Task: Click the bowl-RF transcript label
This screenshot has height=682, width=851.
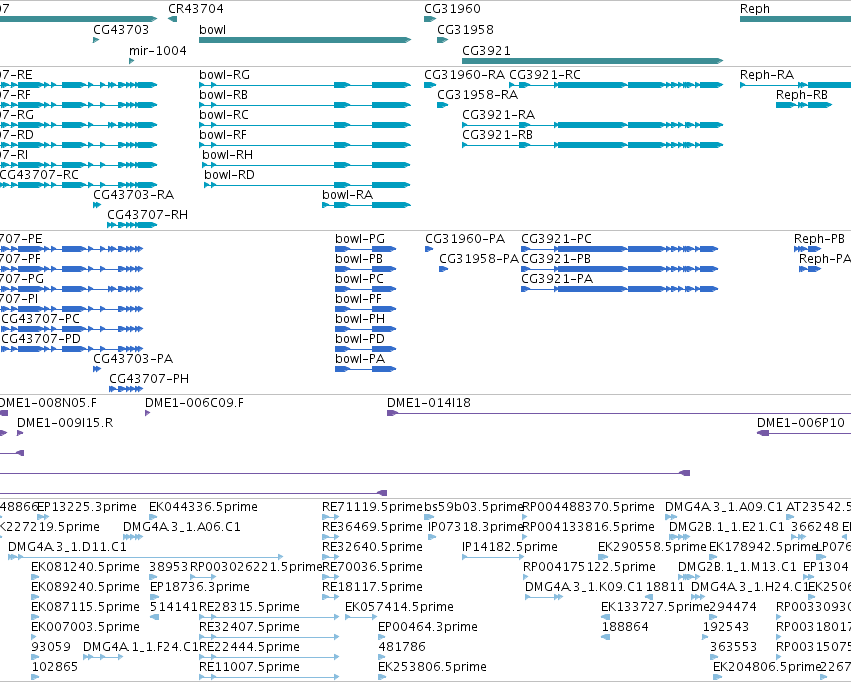Action: 223,135
